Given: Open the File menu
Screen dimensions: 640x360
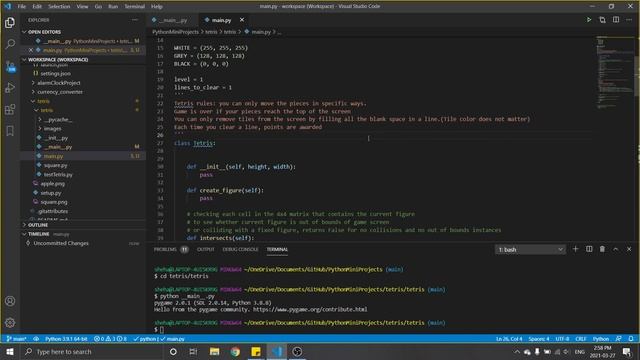Looking at the screenshot, I should pyautogui.click(x=22, y=6).
